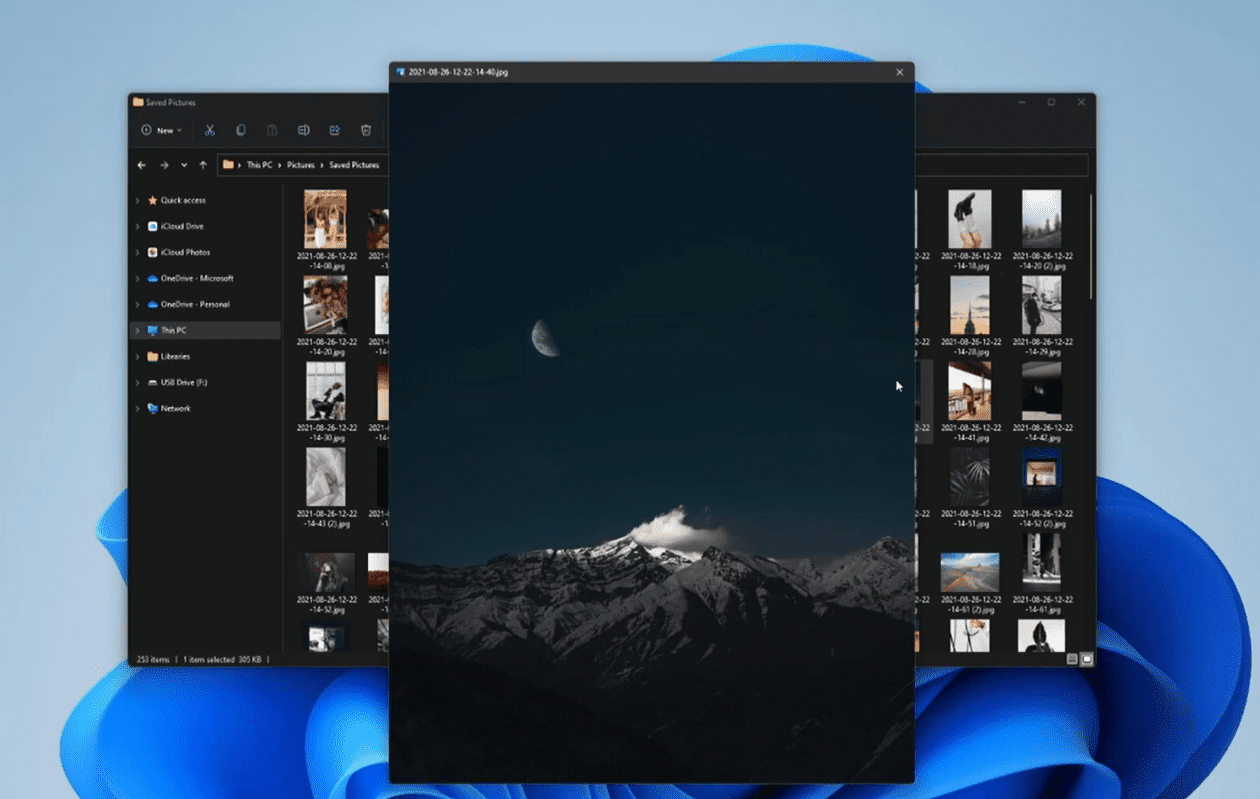1260x799 pixels.
Task: Select the Cut icon in the toolbar
Action: pos(209,130)
